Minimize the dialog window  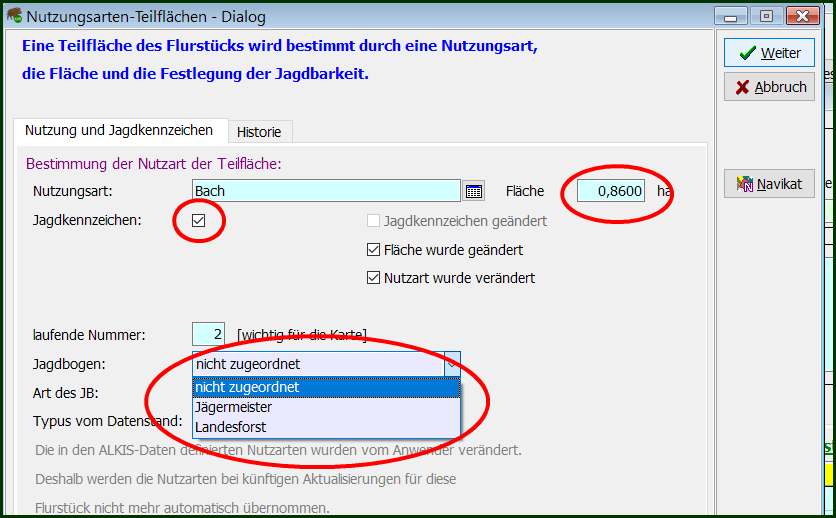pos(732,16)
